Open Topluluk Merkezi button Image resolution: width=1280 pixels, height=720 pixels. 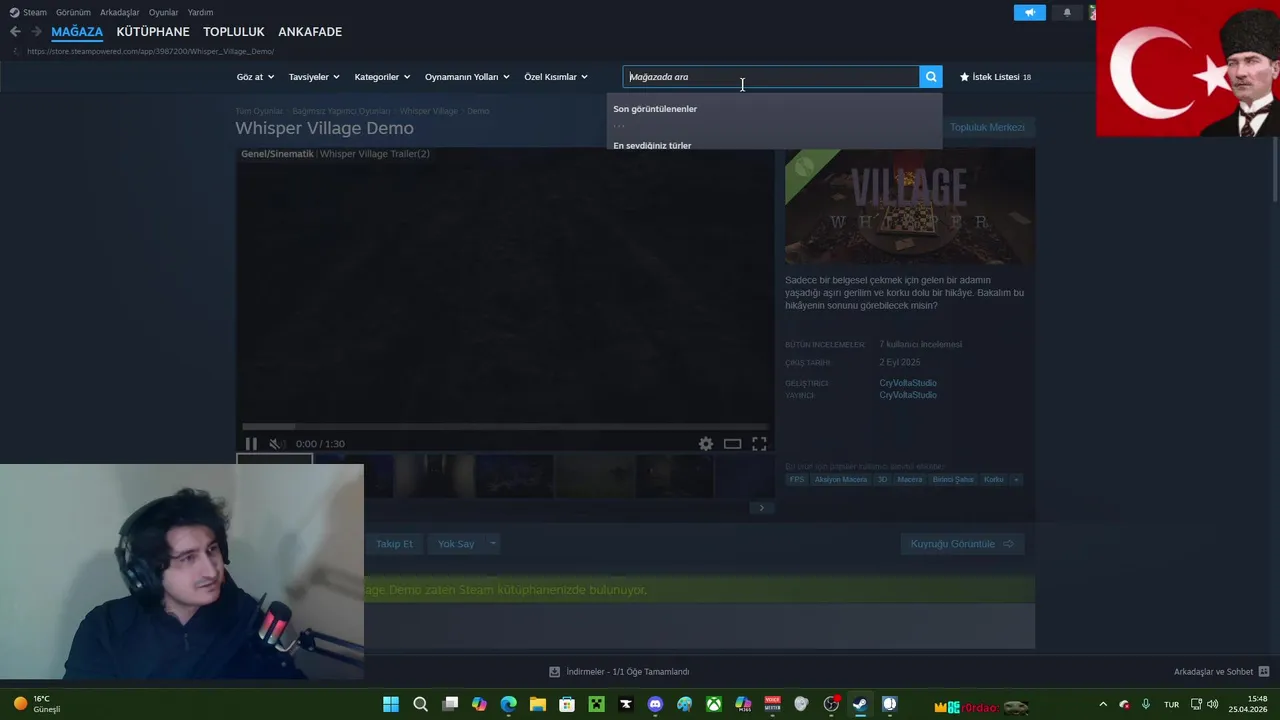coord(987,127)
